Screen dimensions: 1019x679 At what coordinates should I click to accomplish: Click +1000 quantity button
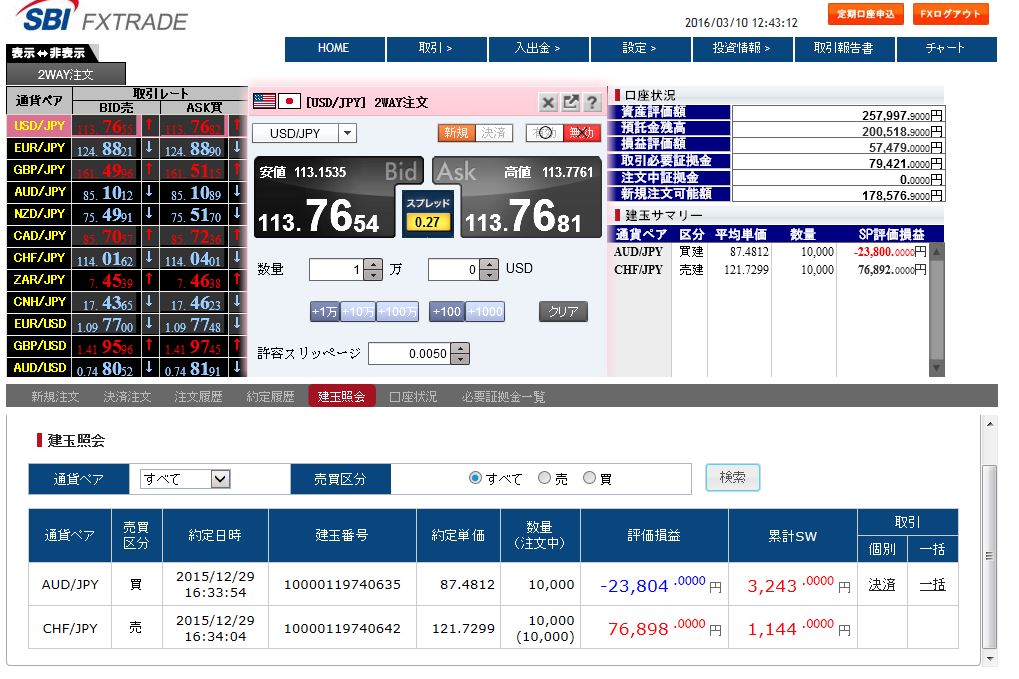(x=485, y=312)
